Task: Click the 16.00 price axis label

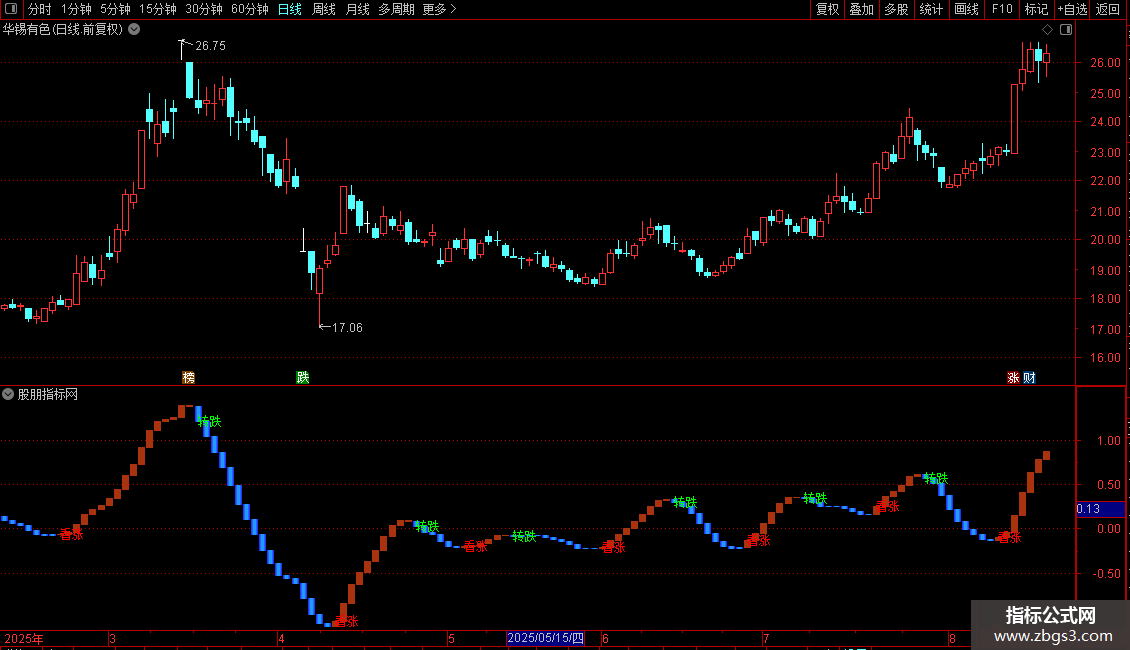Action: click(x=1105, y=357)
